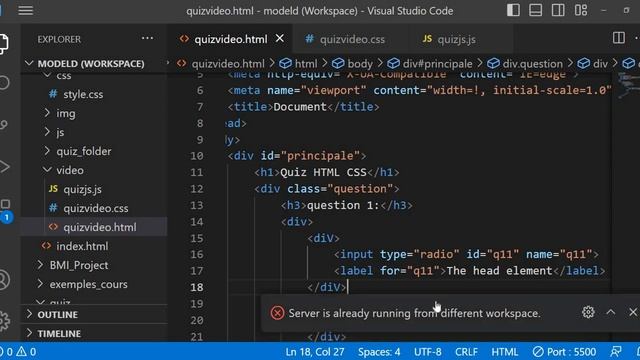This screenshot has height=360, width=640.
Task: Toggle secondary side bar layout icon
Action: [558, 10]
